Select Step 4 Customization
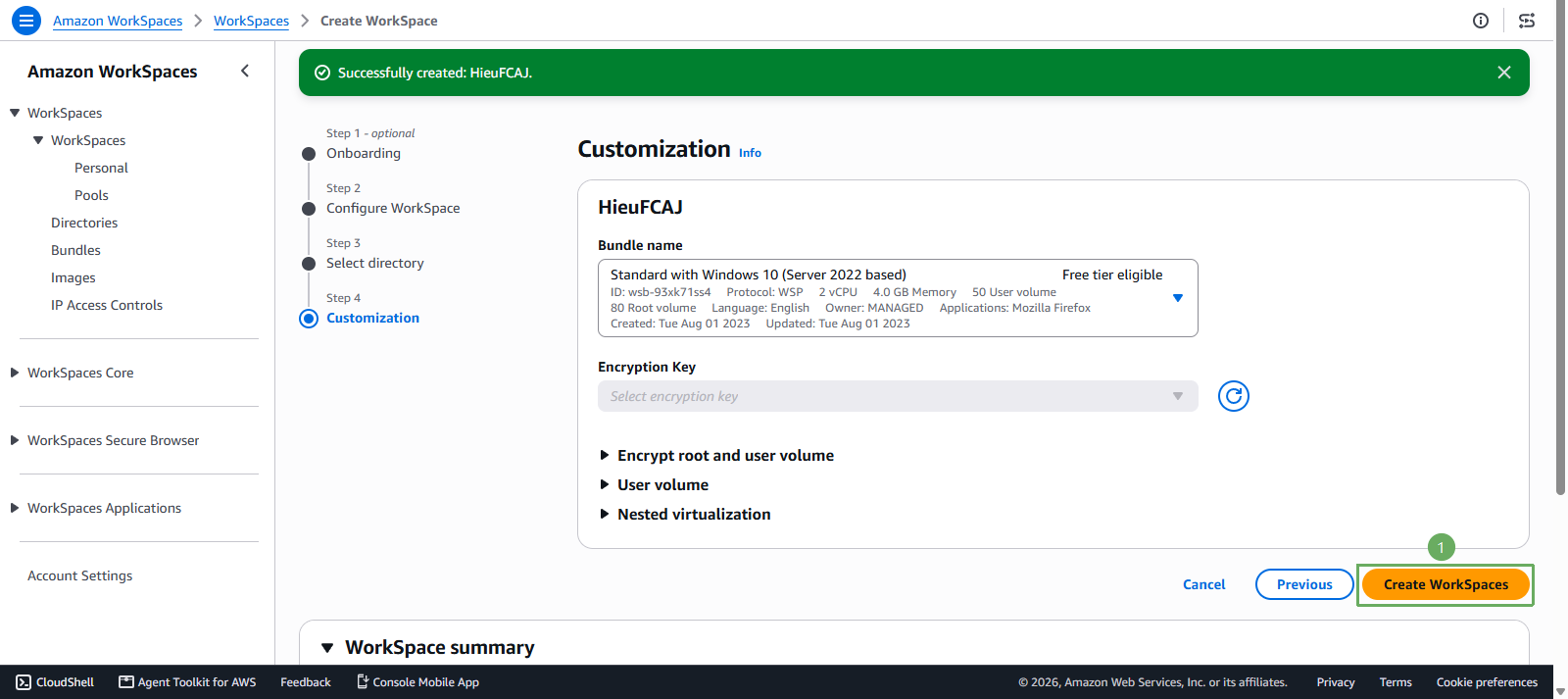 [372, 318]
